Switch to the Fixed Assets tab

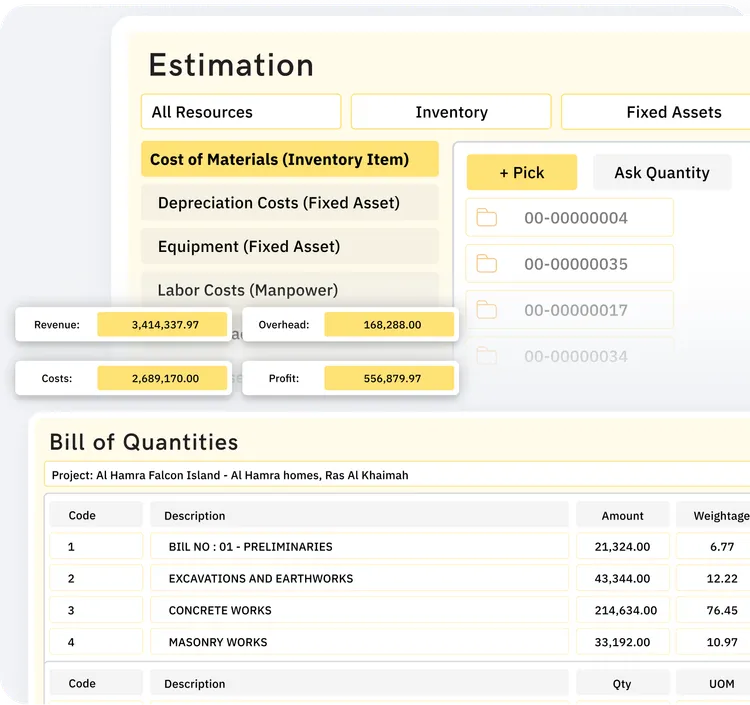[x=655, y=112]
